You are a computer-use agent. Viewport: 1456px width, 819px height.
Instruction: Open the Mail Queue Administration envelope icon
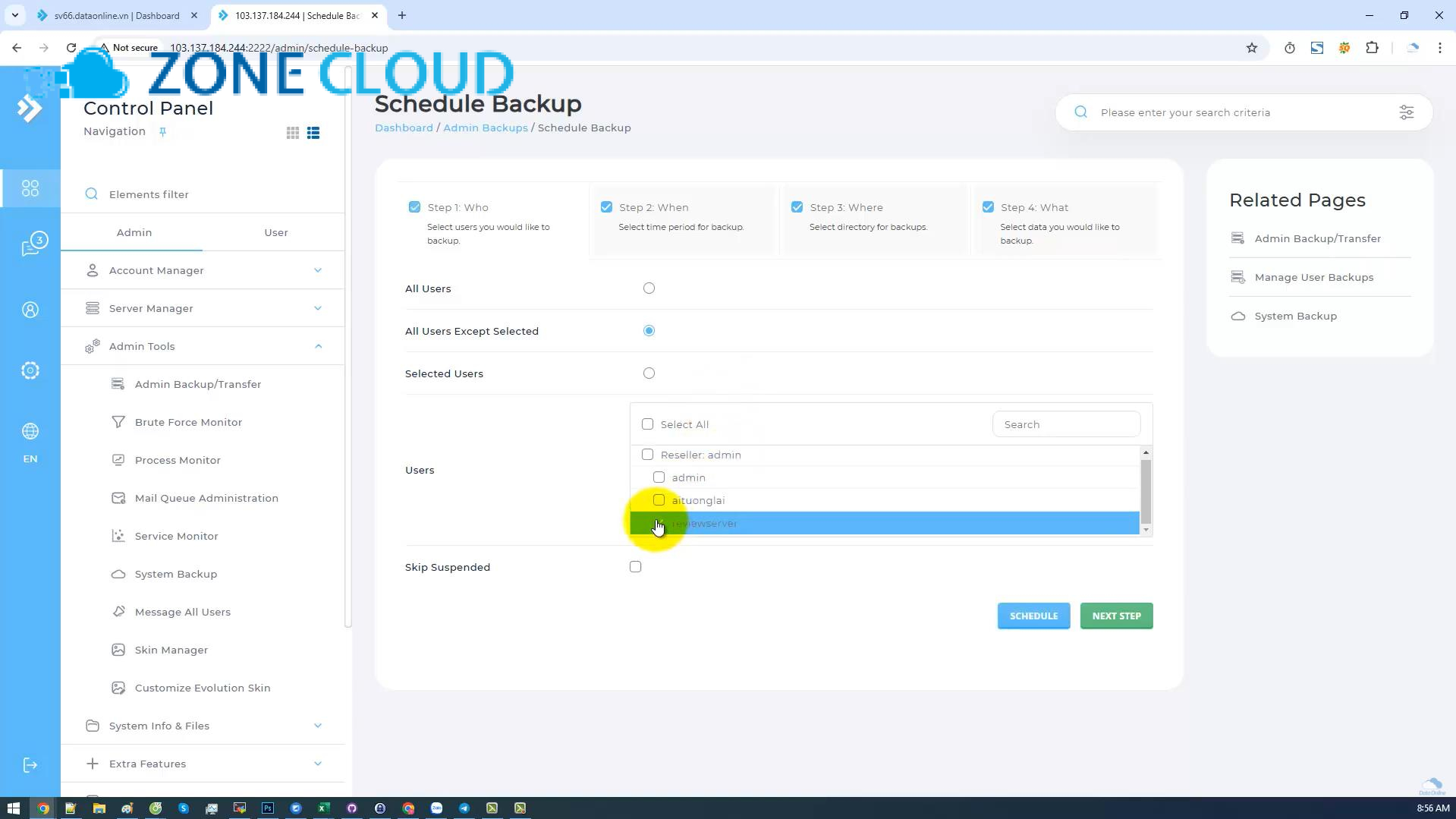(x=118, y=498)
